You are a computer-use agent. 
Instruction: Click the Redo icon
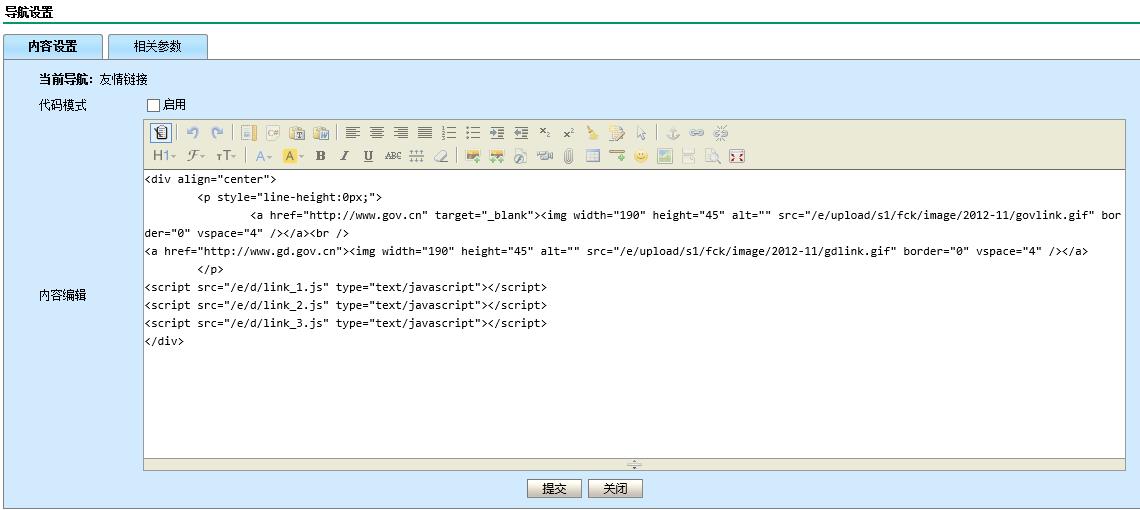[217, 132]
